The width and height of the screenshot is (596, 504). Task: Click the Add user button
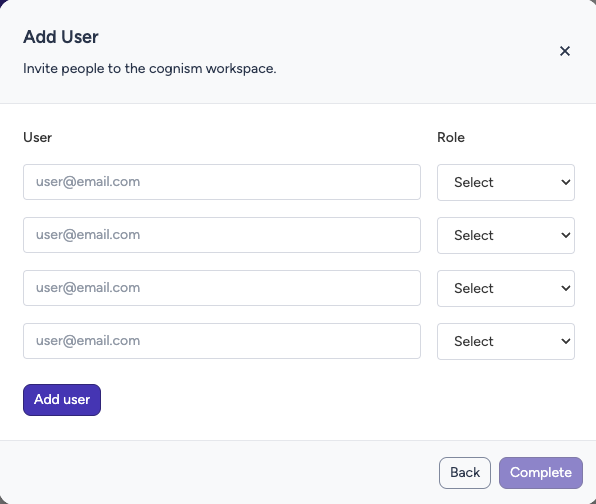click(62, 400)
